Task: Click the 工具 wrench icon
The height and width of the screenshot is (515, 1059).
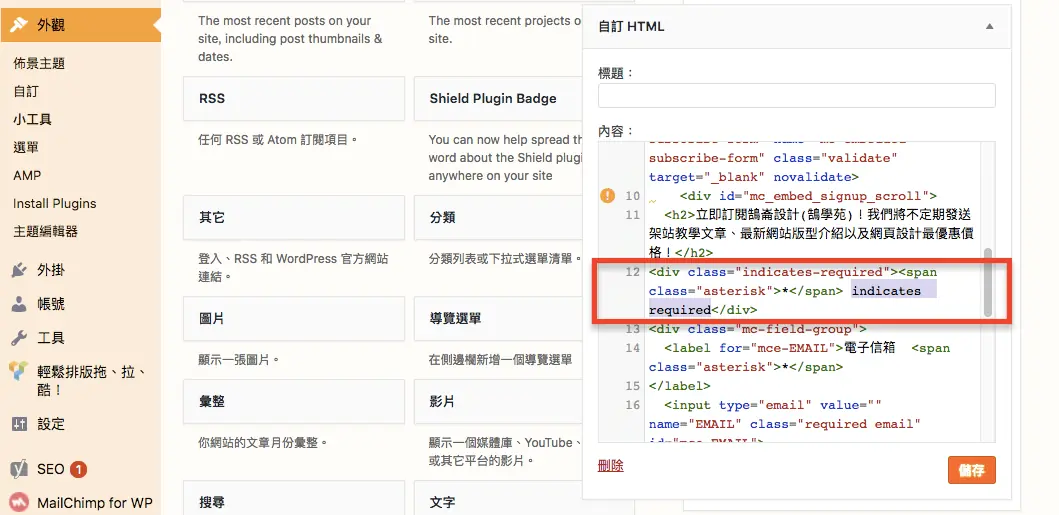Action: (x=19, y=338)
